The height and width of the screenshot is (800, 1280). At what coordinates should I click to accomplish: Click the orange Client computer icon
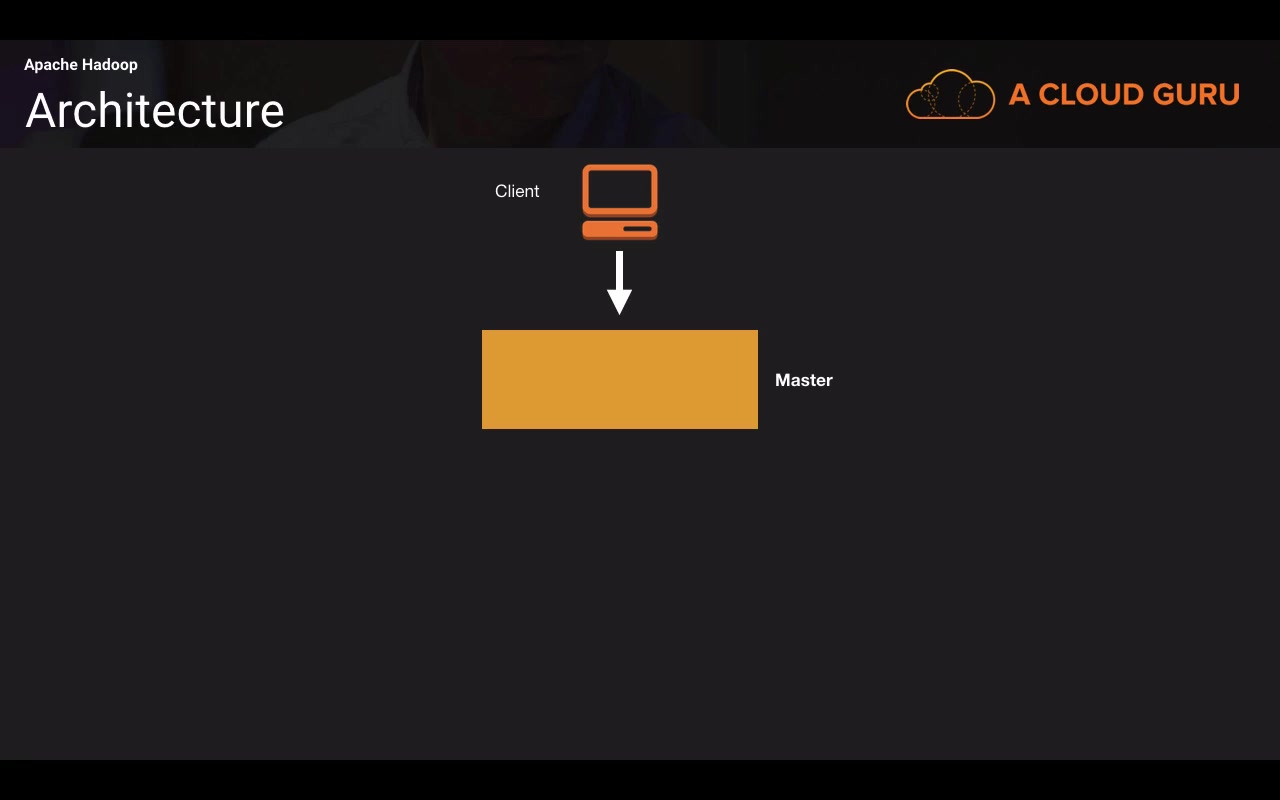pyautogui.click(x=620, y=202)
